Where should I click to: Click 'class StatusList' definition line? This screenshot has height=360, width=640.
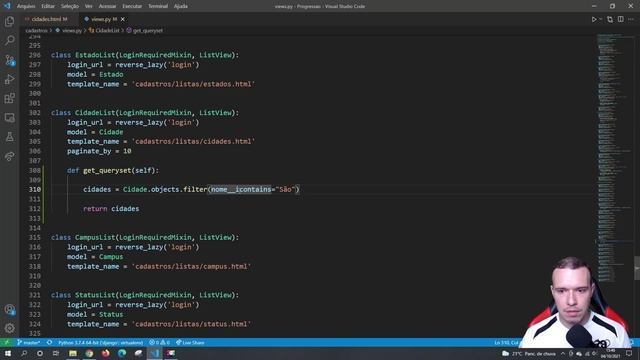pos(145,295)
